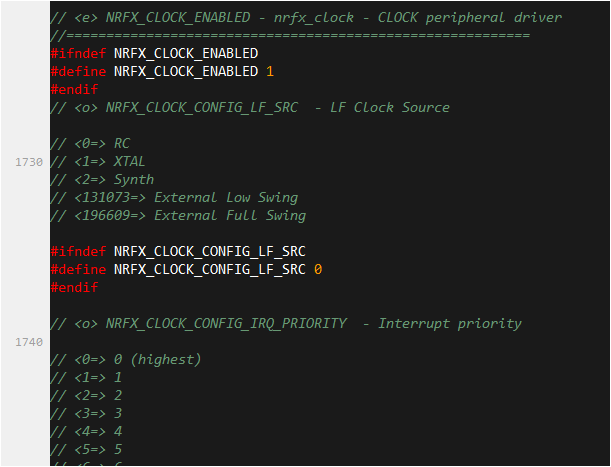Click the priority 5 comment line
This screenshot has height=467, width=611.
[86, 450]
